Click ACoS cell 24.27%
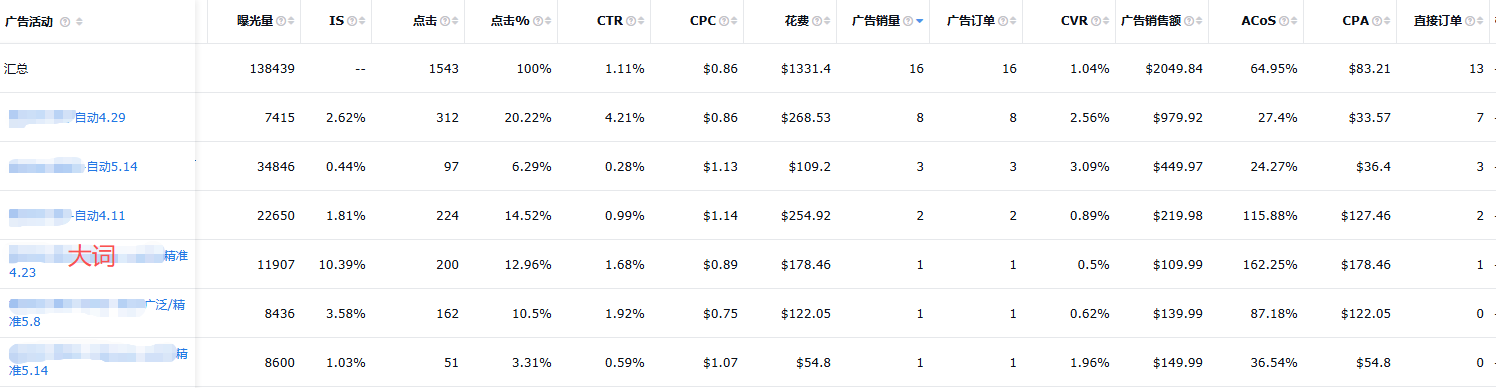The width and height of the screenshot is (1496, 388). (1274, 166)
